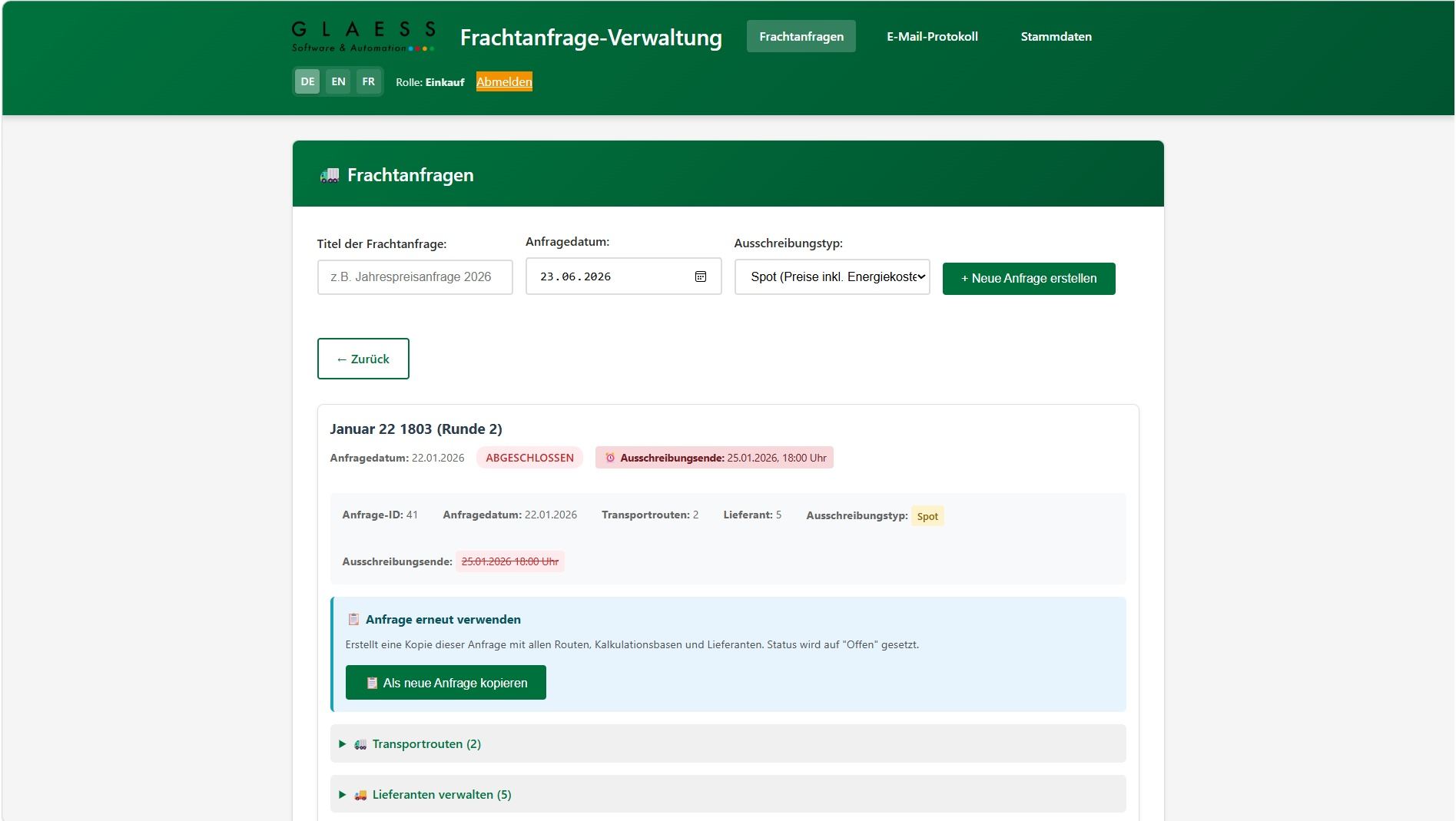Expand the Lieferanten verwalten (5) section

coord(728,794)
